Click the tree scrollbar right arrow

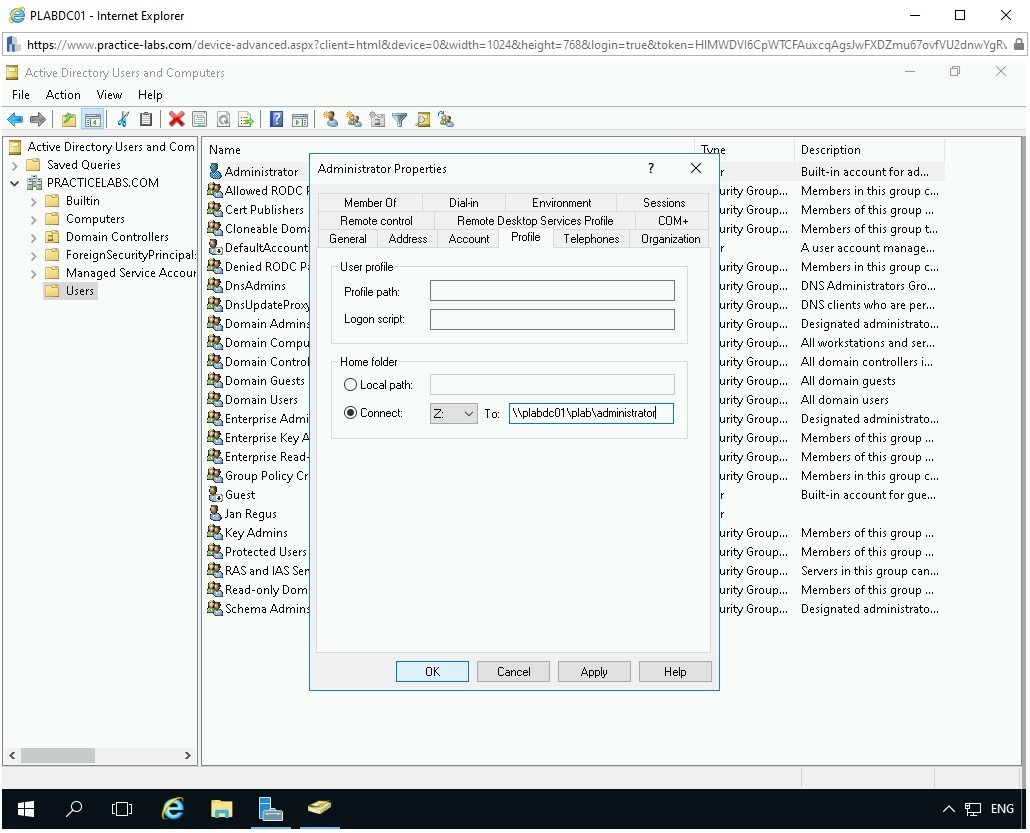pyautogui.click(x=188, y=755)
